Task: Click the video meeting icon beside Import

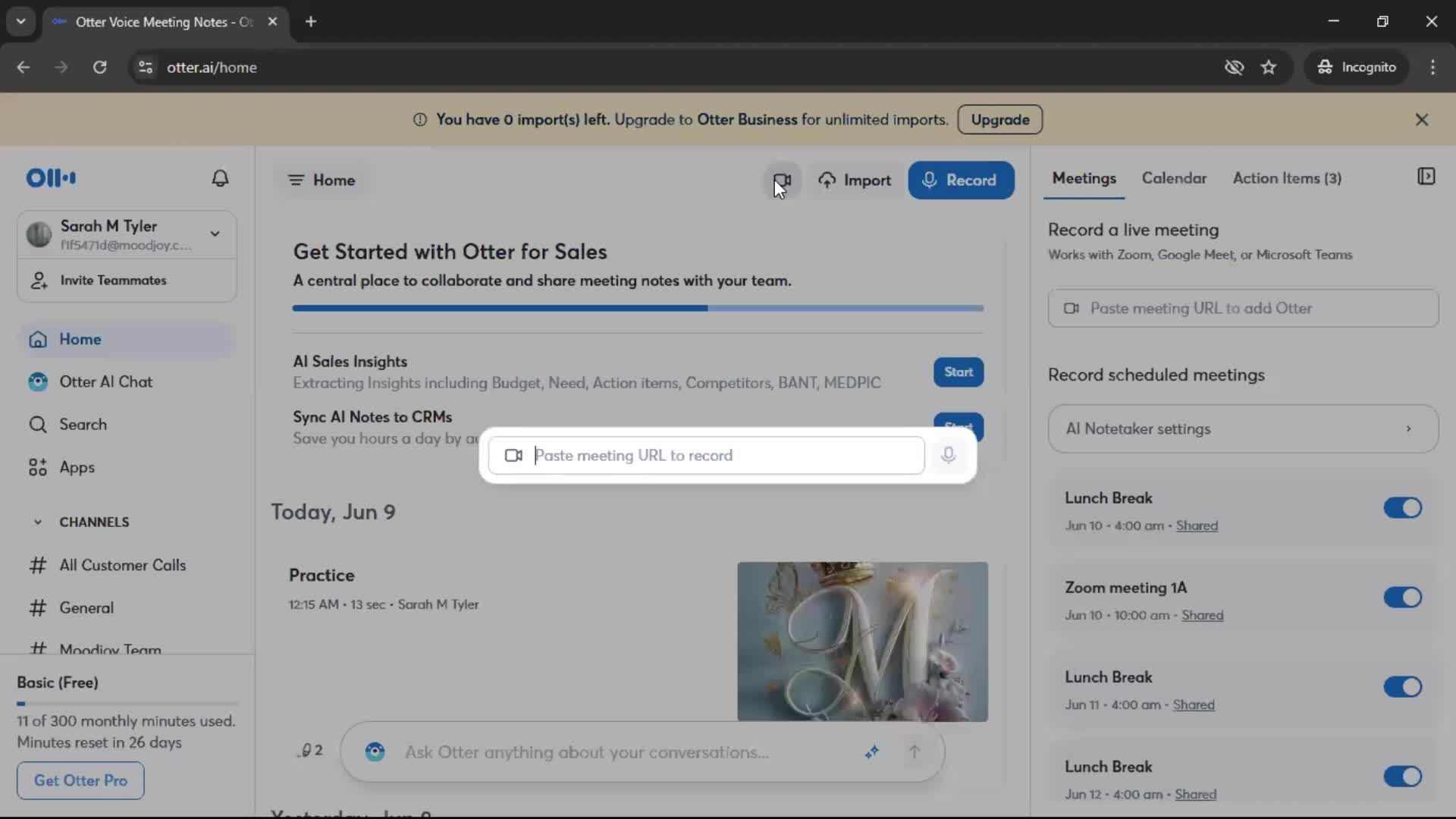Action: [782, 180]
